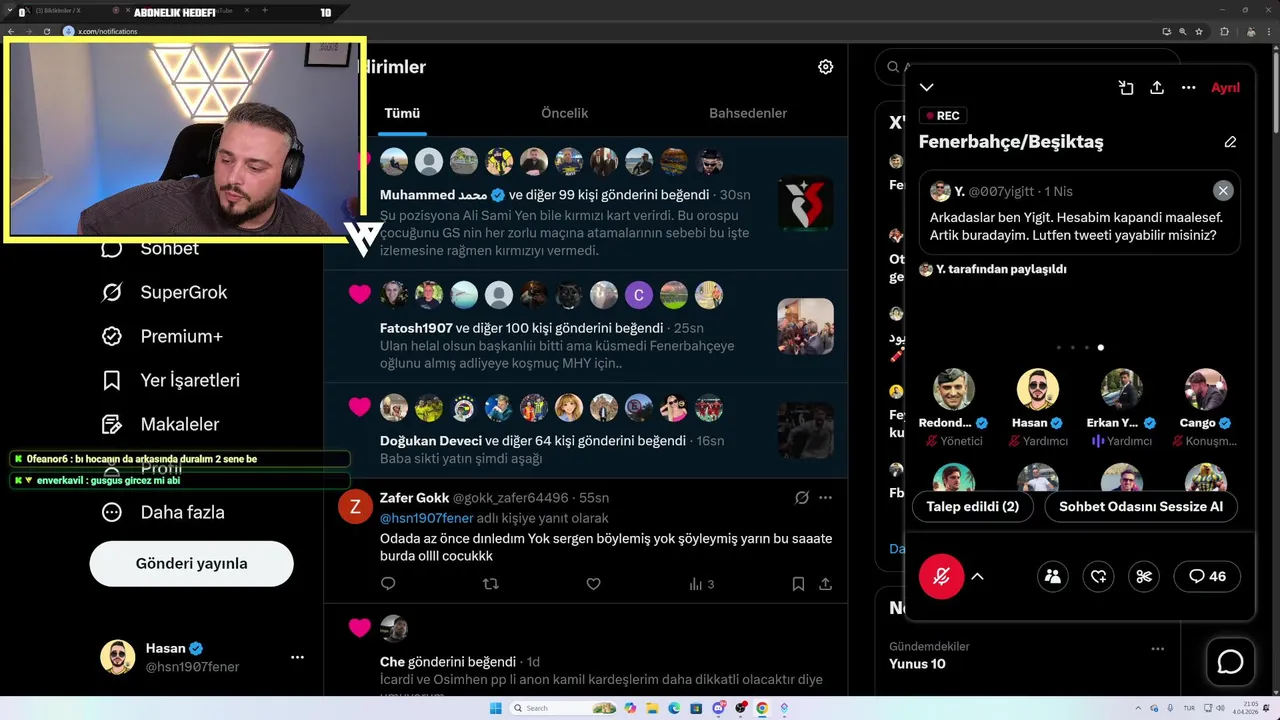Send a heart reaction in the Space

(1098, 576)
